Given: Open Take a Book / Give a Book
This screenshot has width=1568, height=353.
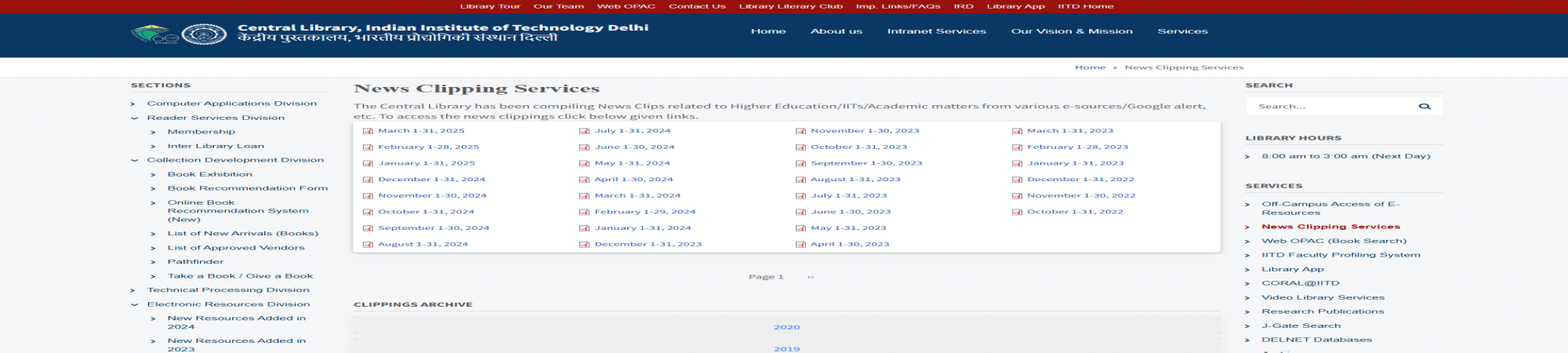Looking at the screenshot, I should click(240, 276).
